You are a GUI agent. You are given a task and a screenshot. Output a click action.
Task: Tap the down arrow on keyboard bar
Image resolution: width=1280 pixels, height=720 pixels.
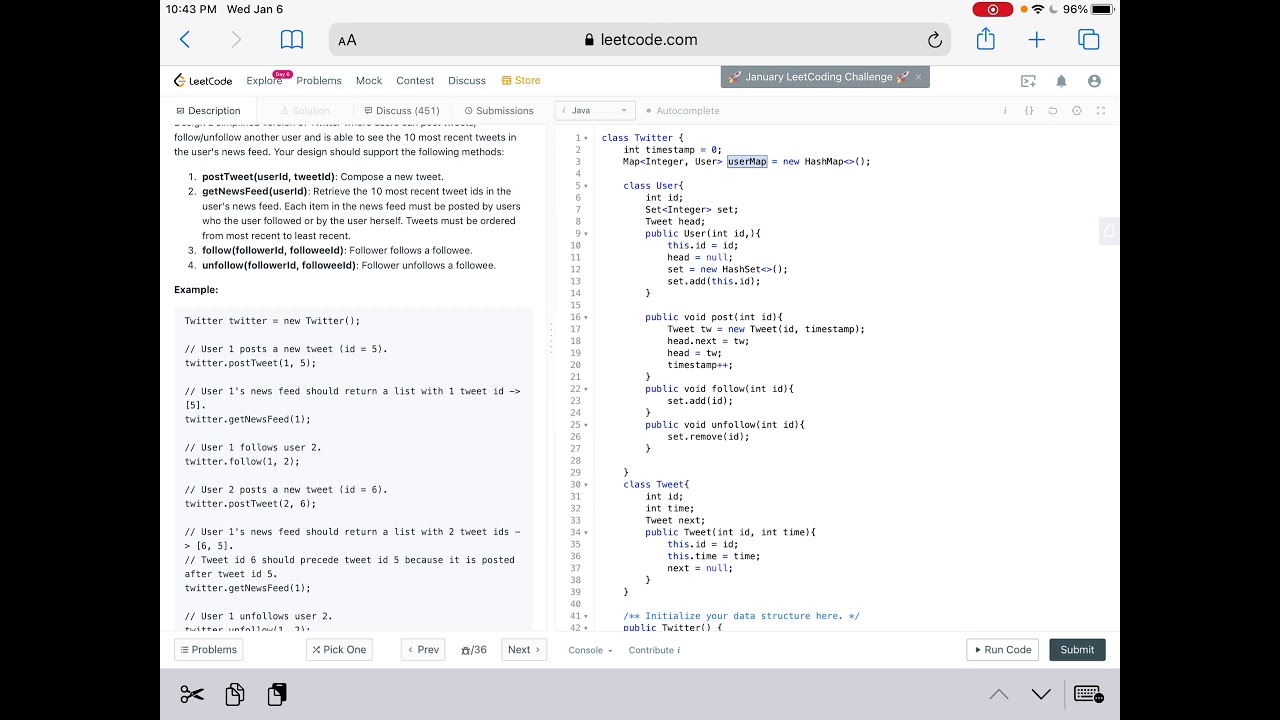click(x=1041, y=694)
